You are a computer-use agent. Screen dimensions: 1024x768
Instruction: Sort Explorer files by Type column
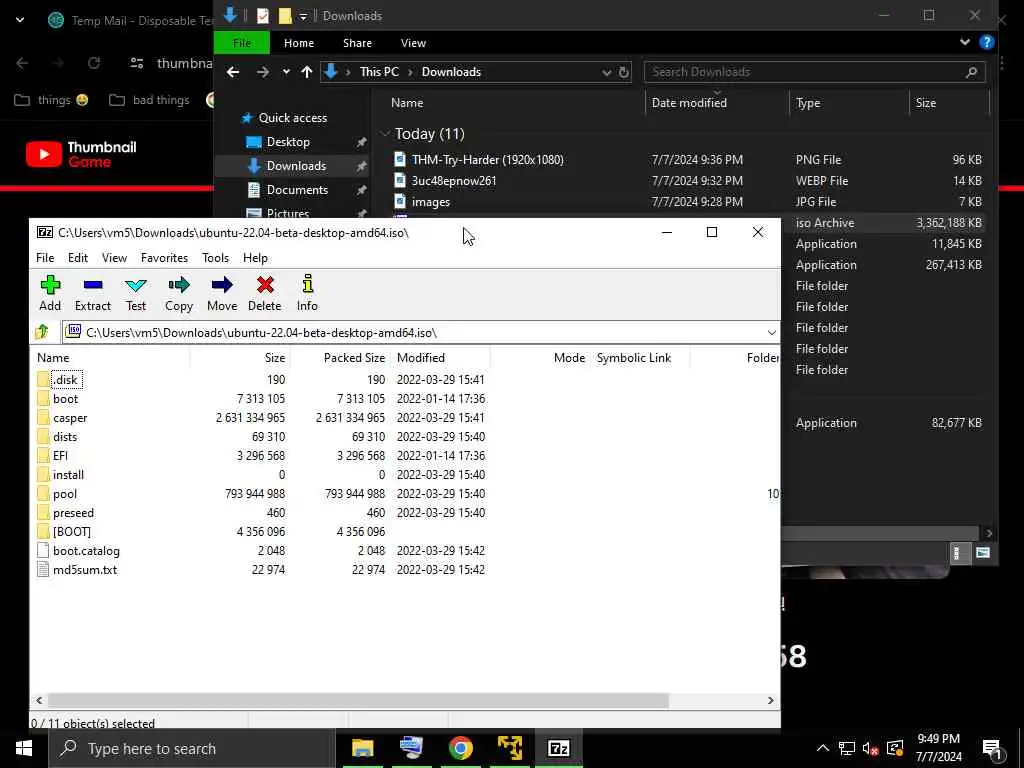[848, 103]
